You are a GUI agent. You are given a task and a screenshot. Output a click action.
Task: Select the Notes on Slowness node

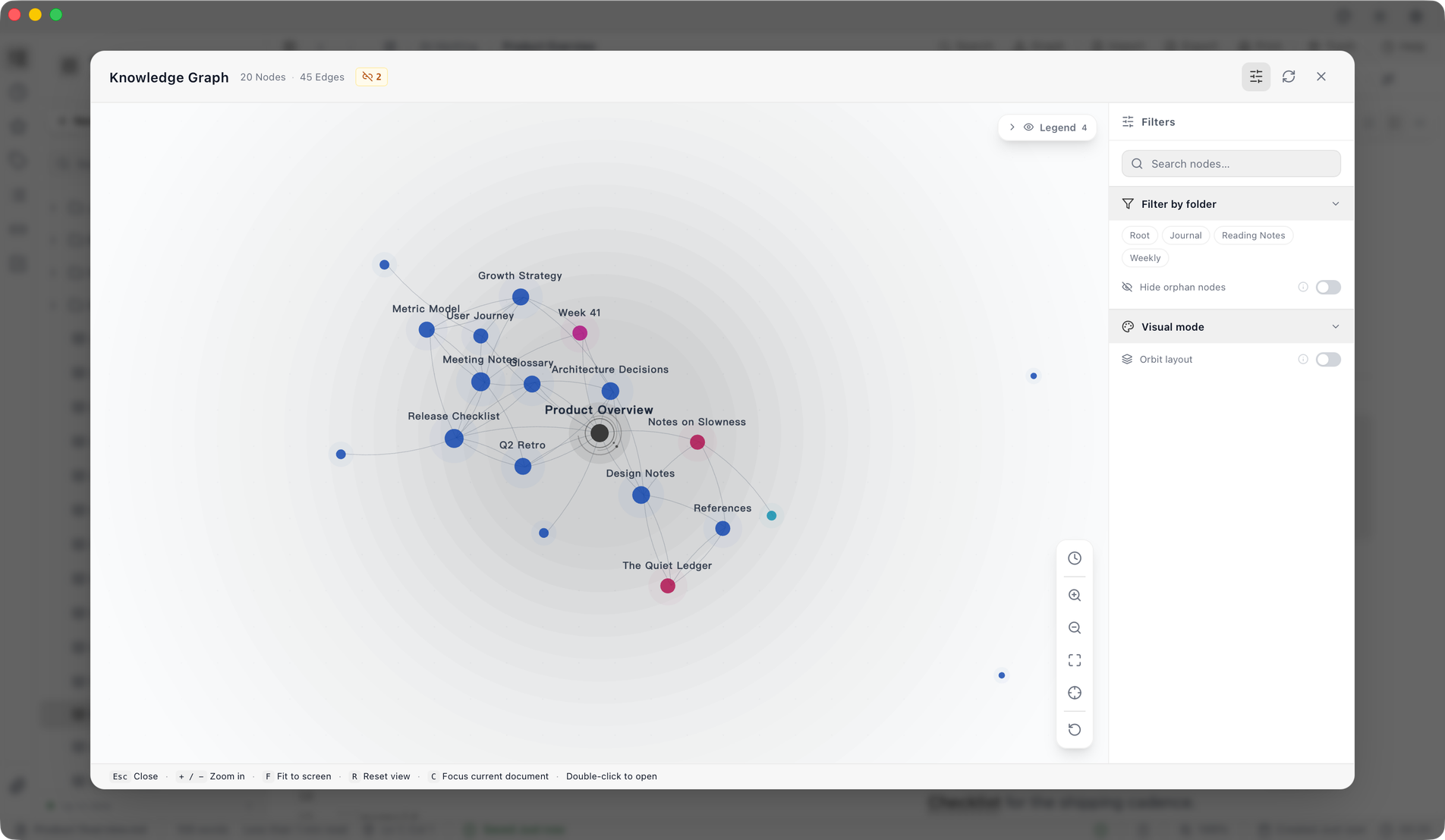pos(697,442)
